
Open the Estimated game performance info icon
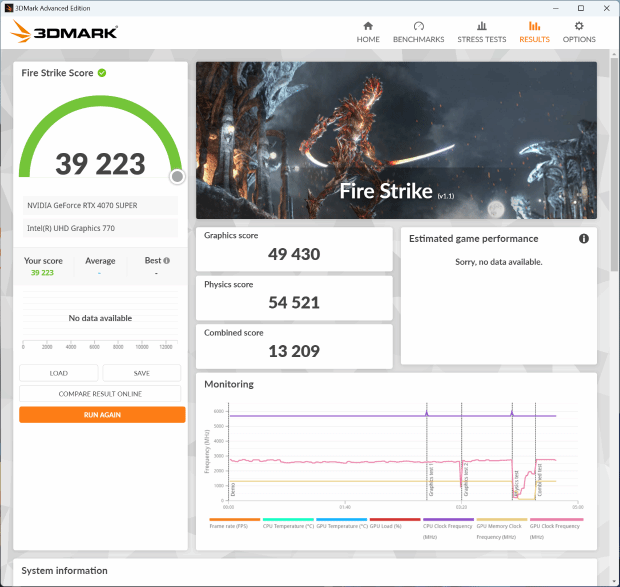pyautogui.click(x=584, y=238)
